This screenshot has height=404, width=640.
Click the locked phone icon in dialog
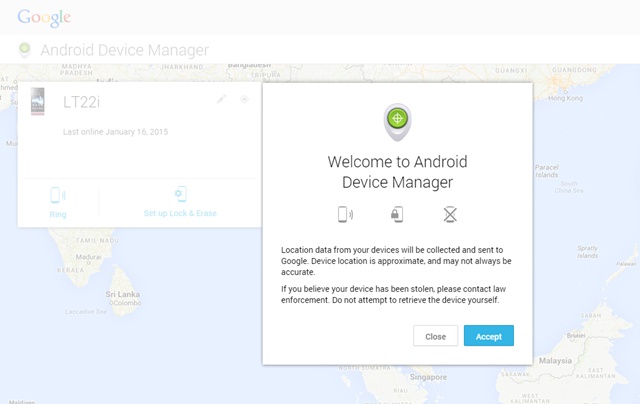point(397,214)
